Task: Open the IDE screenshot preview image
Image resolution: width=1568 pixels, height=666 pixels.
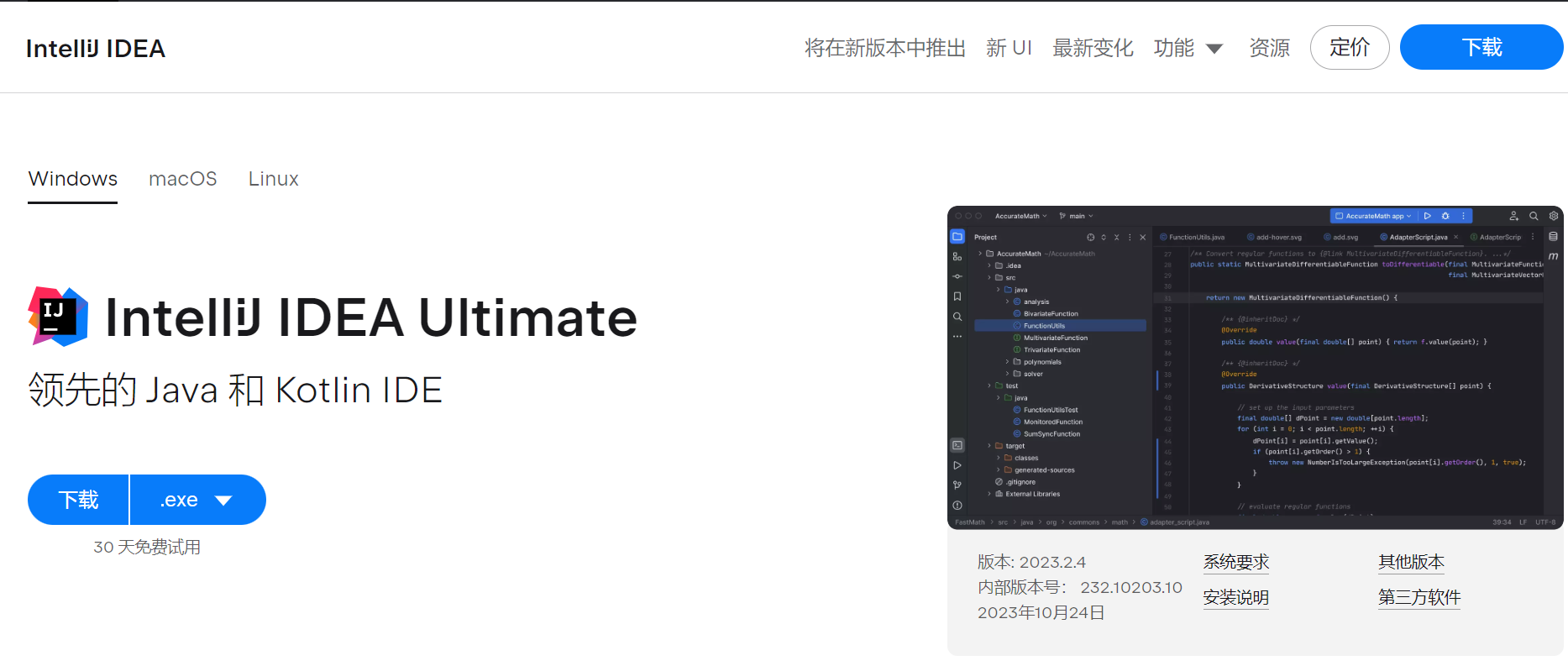Action: point(1255,367)
